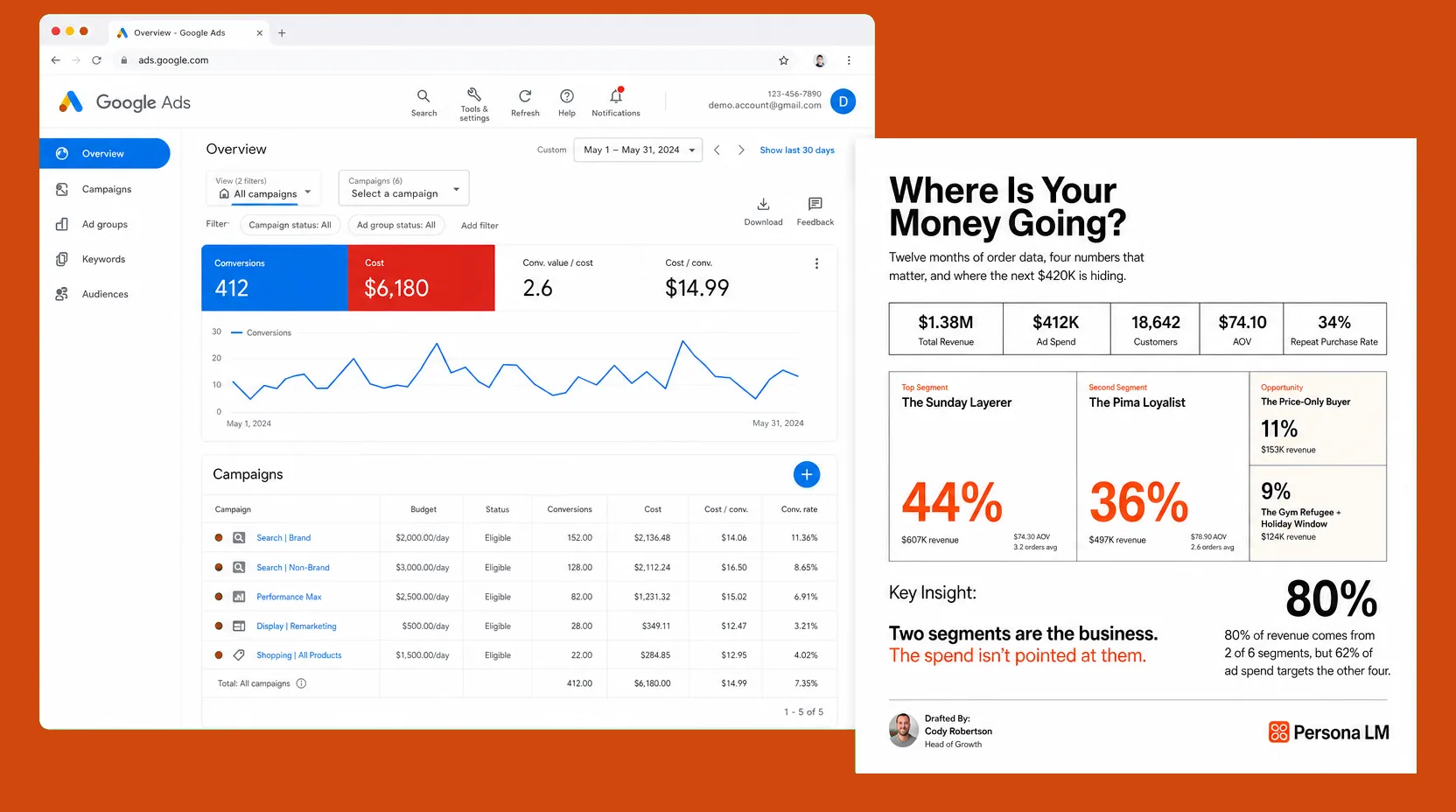
Task: Go to next date range arrow
Action: click(x=741, y=150)
